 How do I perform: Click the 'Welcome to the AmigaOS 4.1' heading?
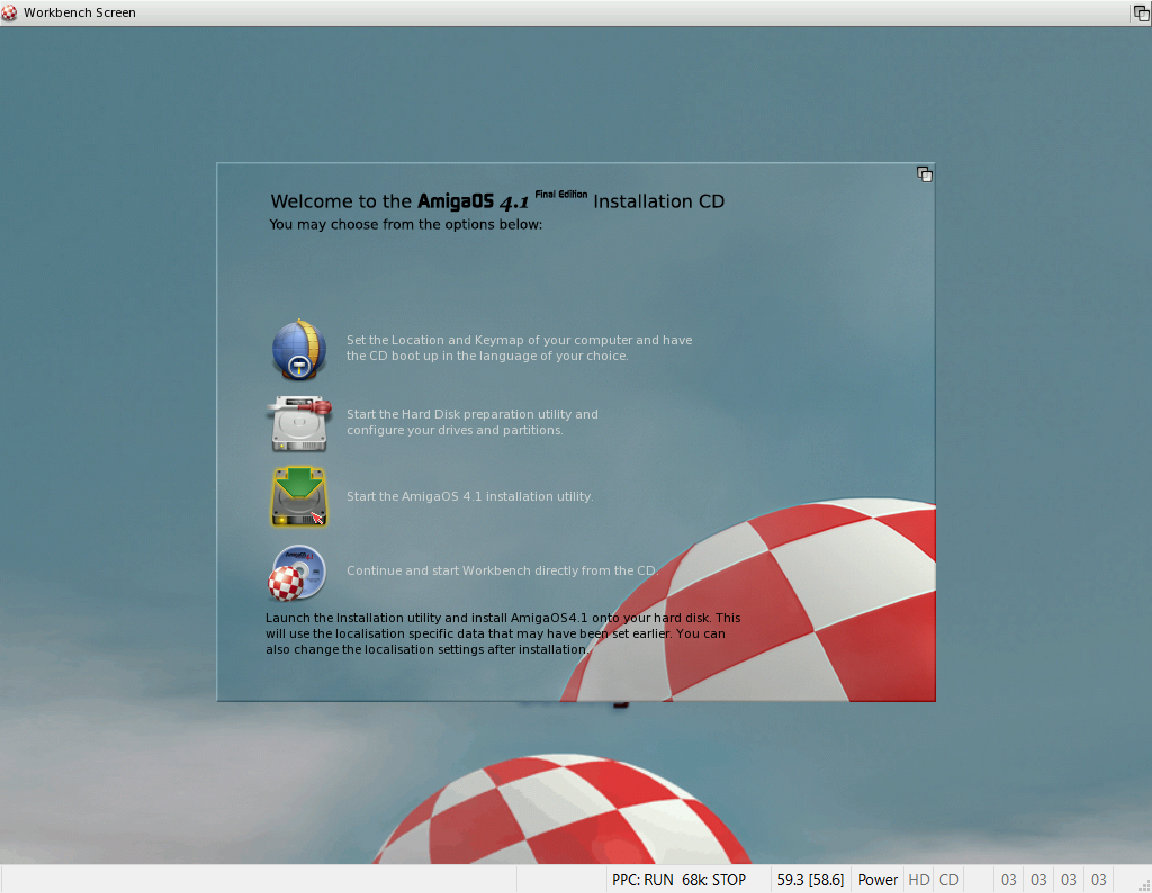(x=497, y=201)
